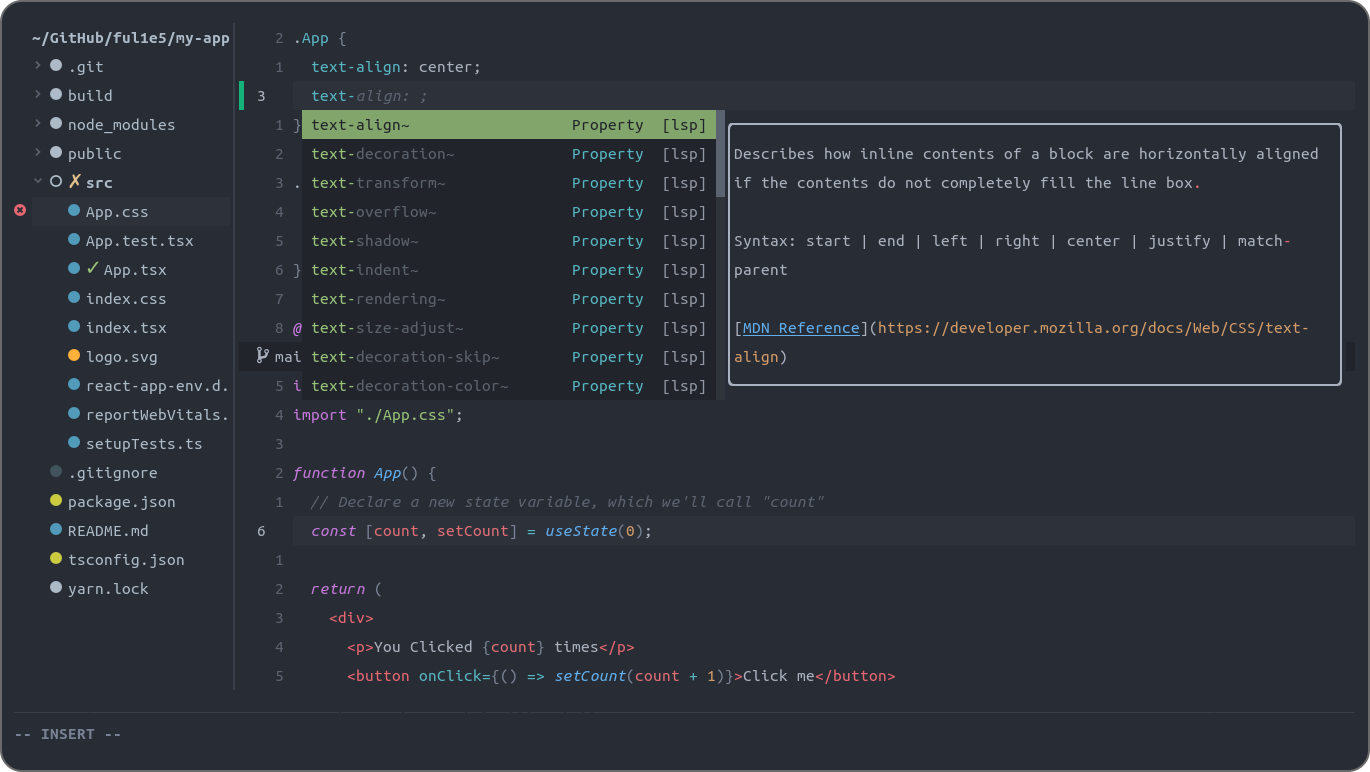Expand the build folder chevron
This screenshot has height=772, width=1370.
(x=38, y=95)
